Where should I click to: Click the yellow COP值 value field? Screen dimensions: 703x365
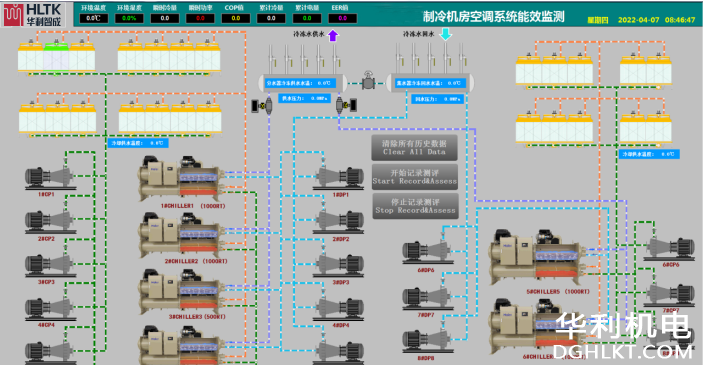235,18
